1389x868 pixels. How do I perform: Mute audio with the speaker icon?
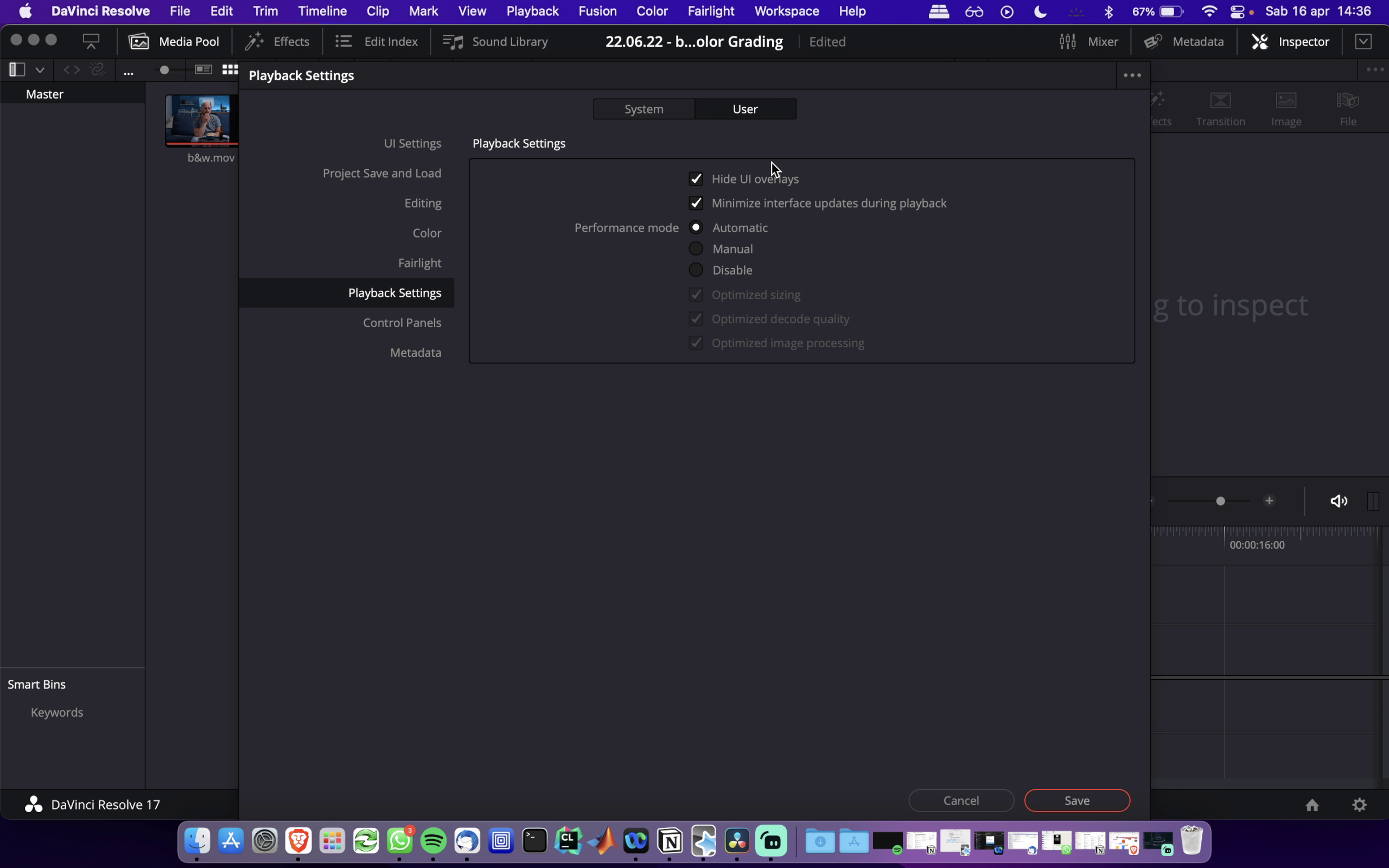pyautogui.click(x=1339, y=501)
